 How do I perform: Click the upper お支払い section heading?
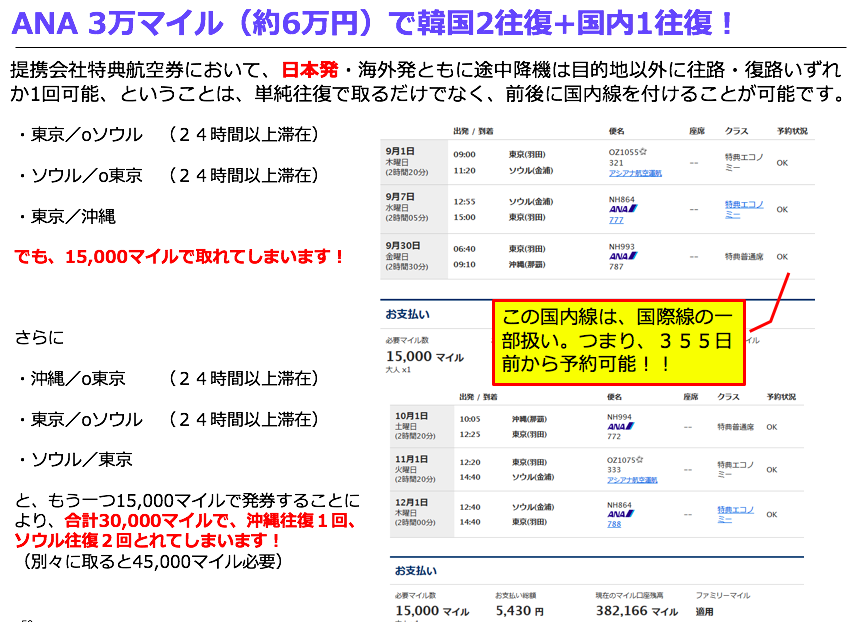coord(408,314)
